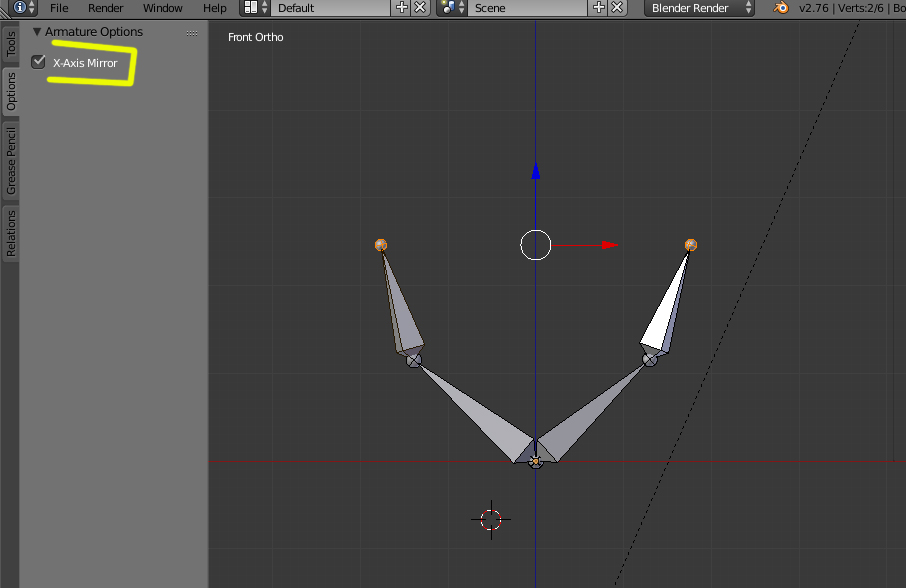906x588 pixels.
Task: Open the Window menu
Action: click(x=162, y=8)
